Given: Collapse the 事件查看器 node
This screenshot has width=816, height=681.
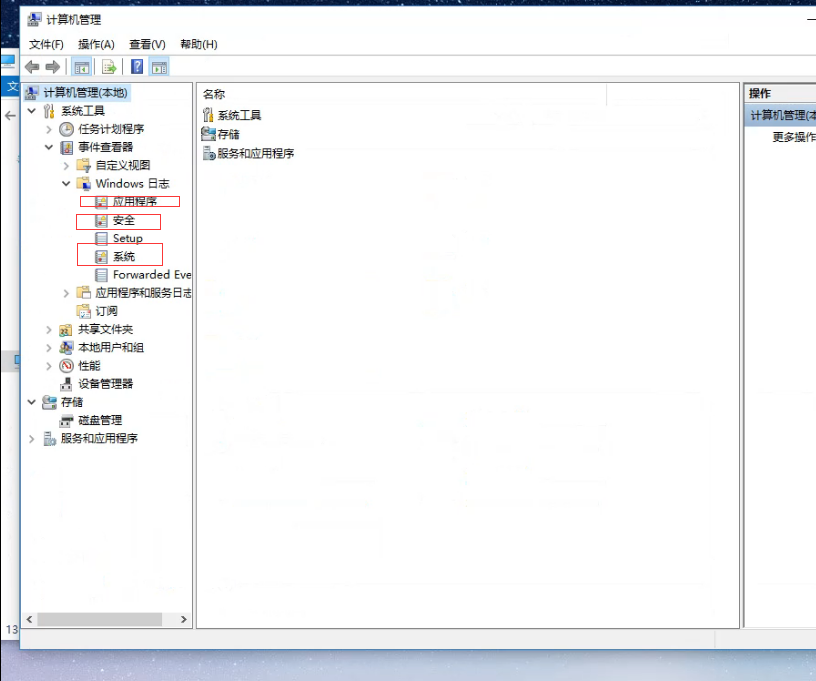Looking at the screenshot, I should click(49, 147).
